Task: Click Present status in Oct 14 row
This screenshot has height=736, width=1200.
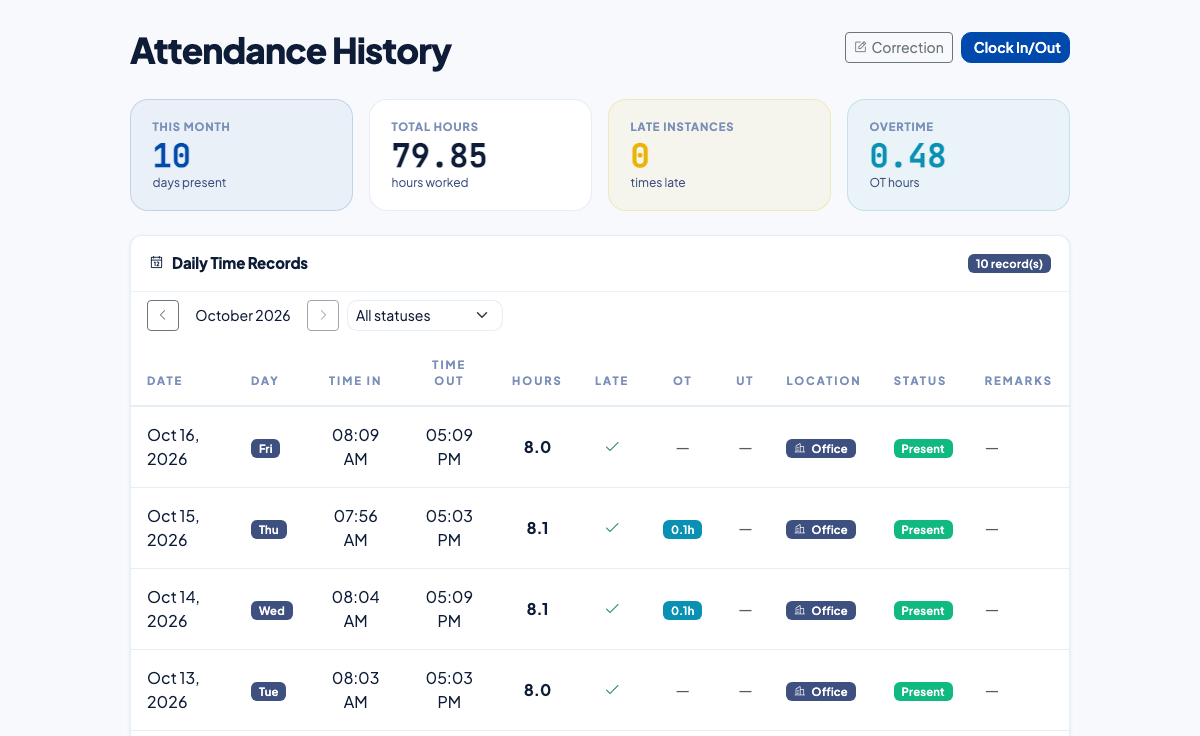Action: (x=923, y=611)
